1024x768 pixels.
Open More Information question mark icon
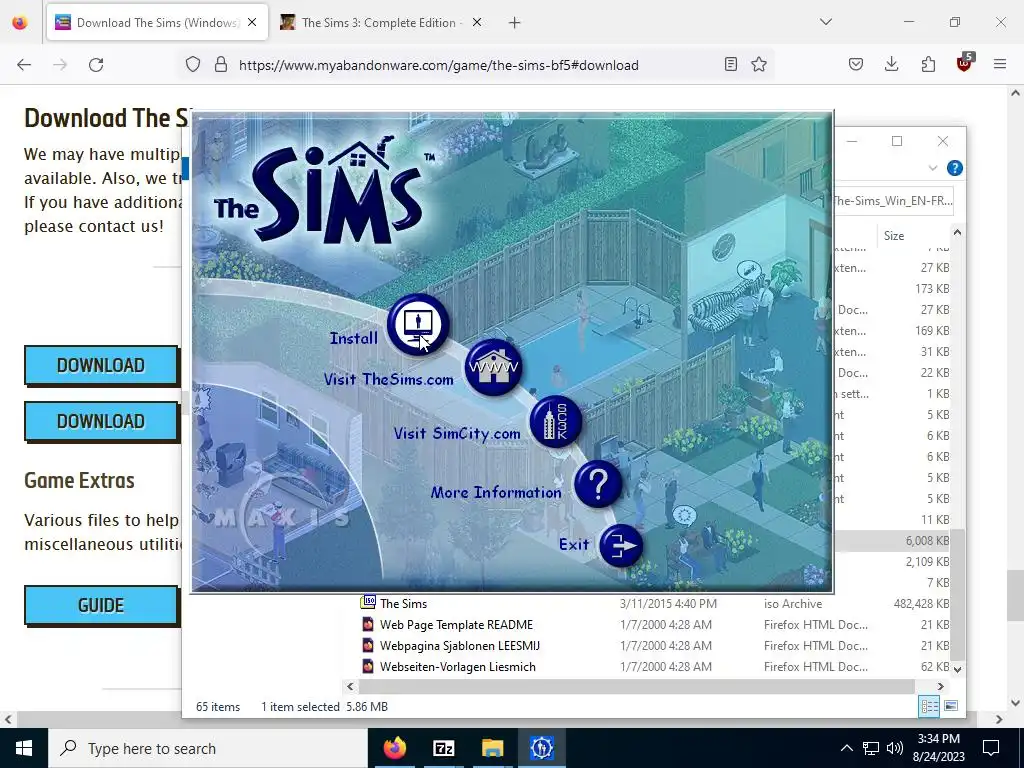tap(598, 484)
